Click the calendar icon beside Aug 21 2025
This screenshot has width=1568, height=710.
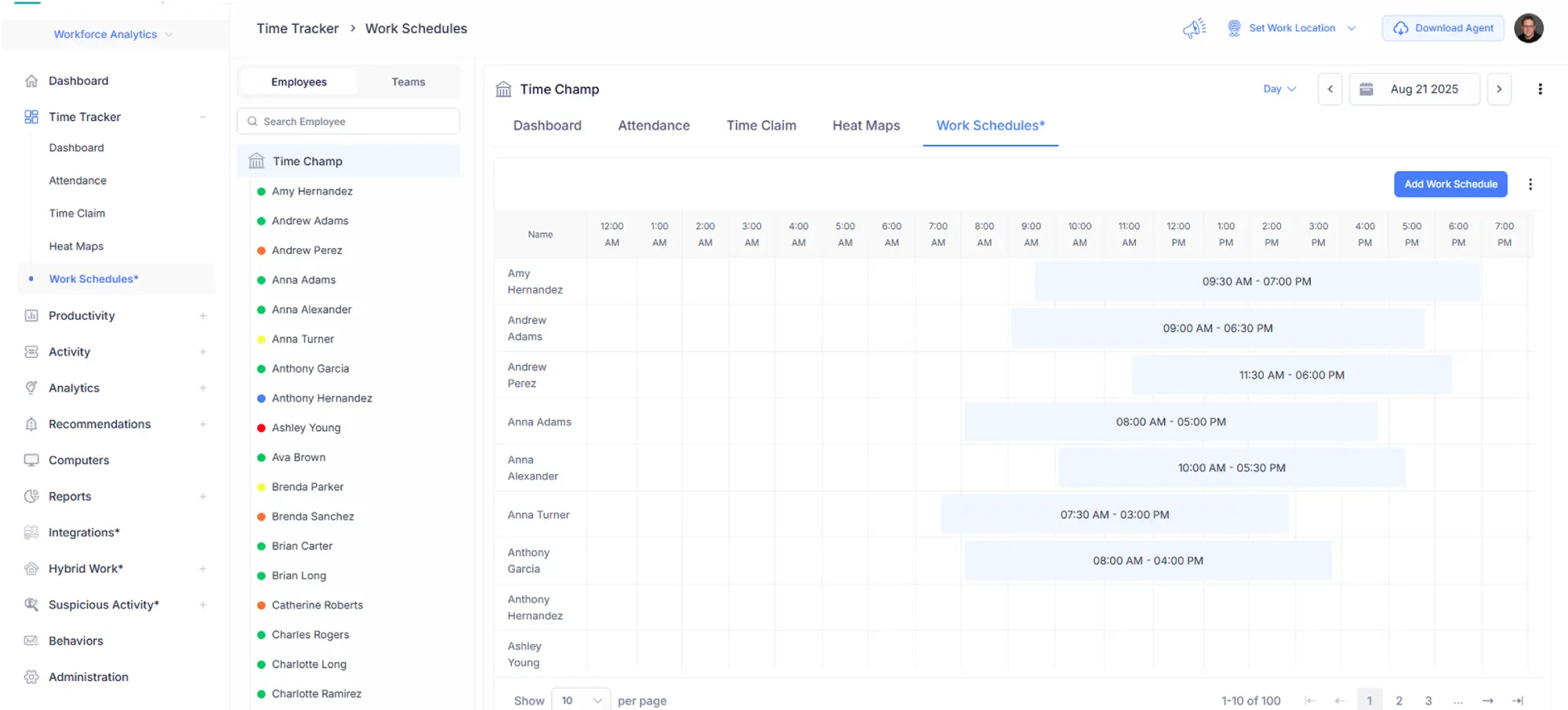pos(1366,89)
